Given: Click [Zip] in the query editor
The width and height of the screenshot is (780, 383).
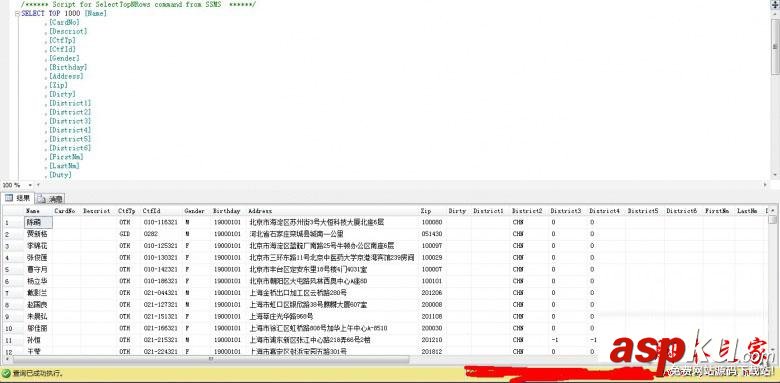Looking at the screenshot, I should (x=58, y=85).
